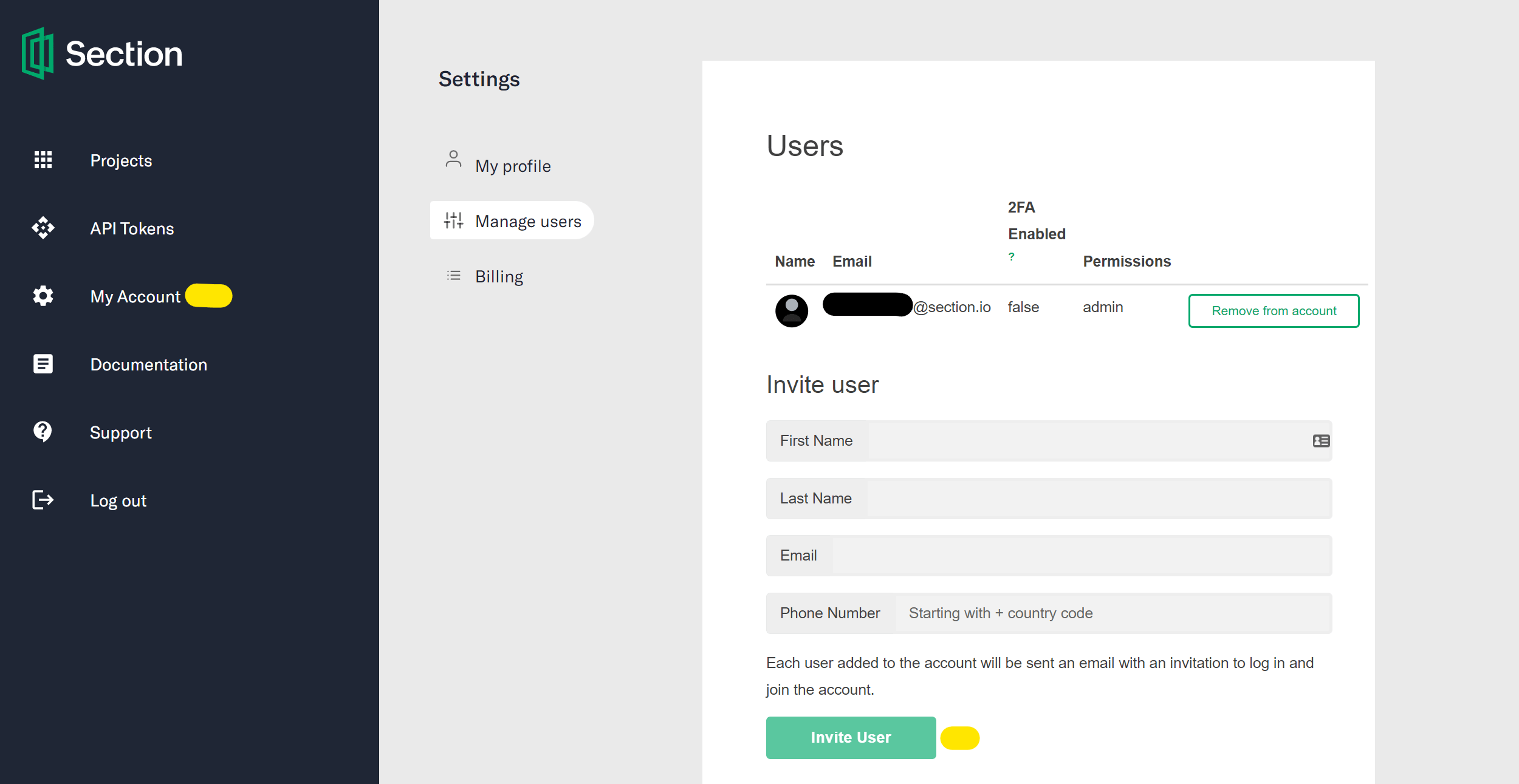Click the Manage users sliders icon
Viewport: 1519px width, 784px height.
454,221
